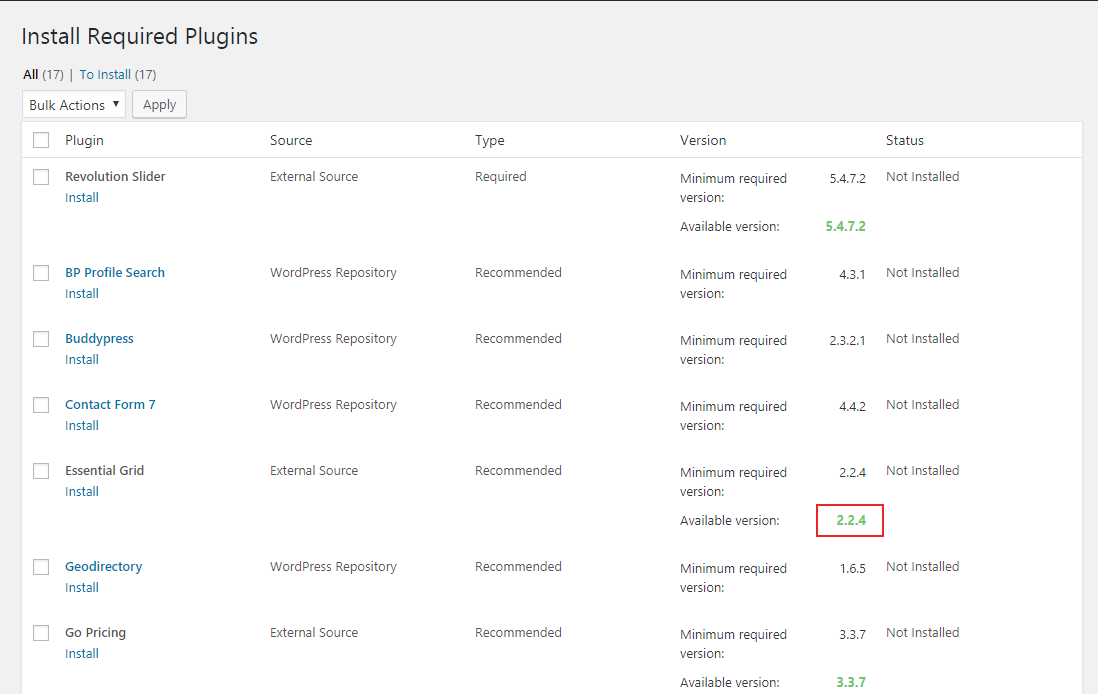Click Not Installed status for Revolution Slider
The image size is (1098, 694).
click(x=922, y=176)
